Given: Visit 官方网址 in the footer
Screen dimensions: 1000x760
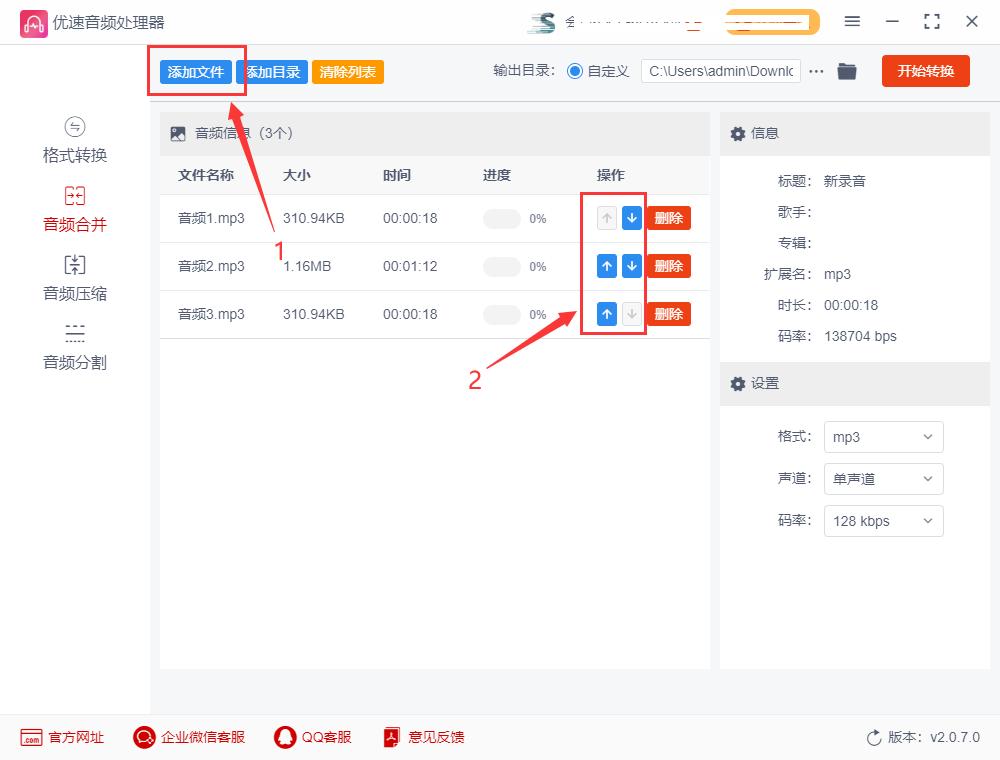Looking at the screenshot, I should pos(62,737).
